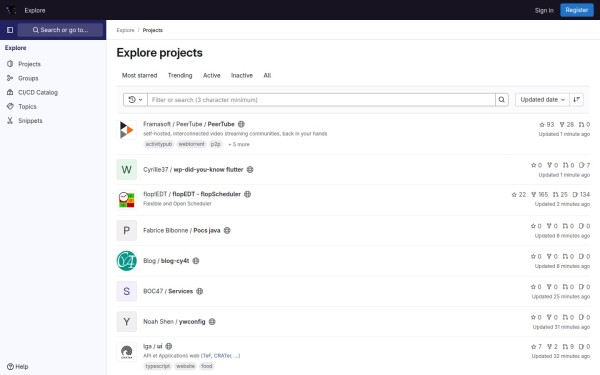This screenshot has width=600, height=375.
Task: Open the Framasoft / PeerTube / PeerTube project
Action: 189,124
